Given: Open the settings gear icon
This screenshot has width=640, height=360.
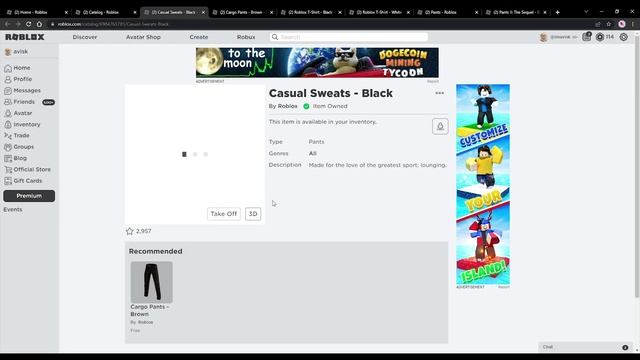Looking at the screenshot, I should click(x=624, y=37).
